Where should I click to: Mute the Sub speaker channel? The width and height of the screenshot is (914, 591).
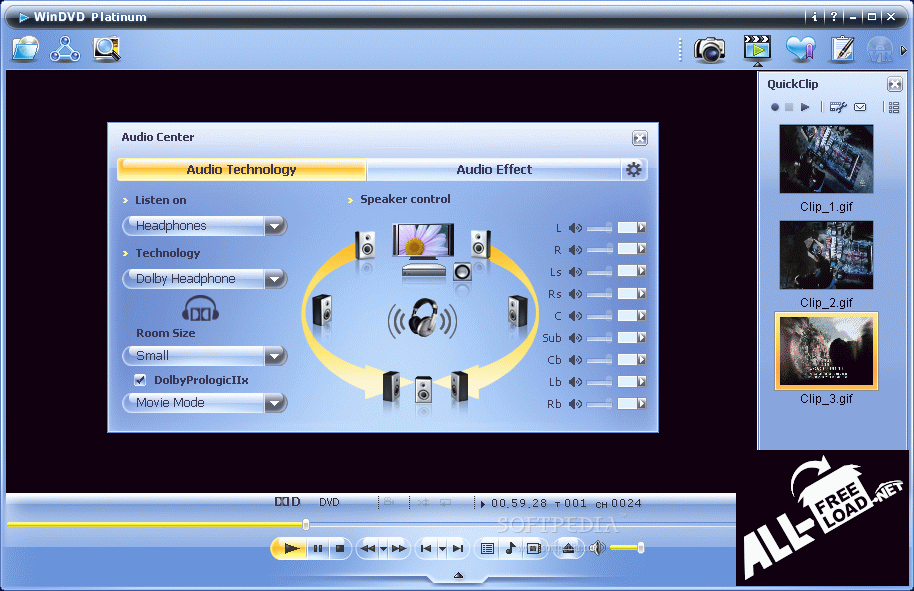(575, 338)
